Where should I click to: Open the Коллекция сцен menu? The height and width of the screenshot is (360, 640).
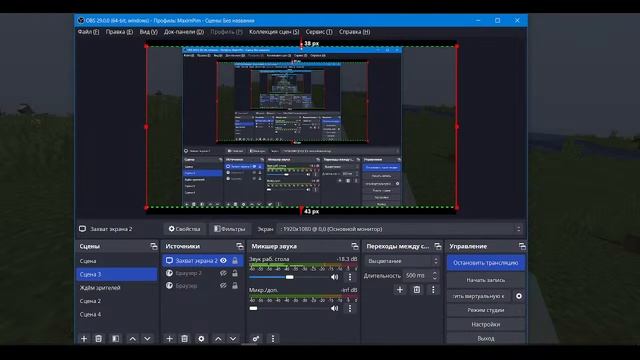point(274,32)
